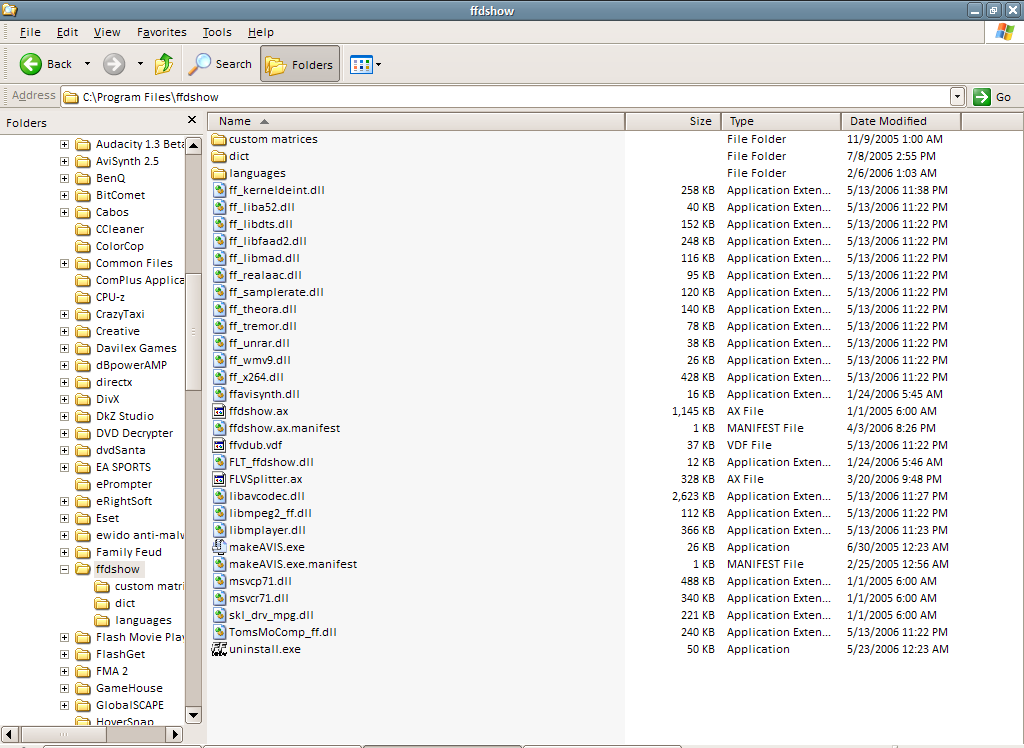Select the ffdshow.ax file icon
1024x748 pixels.
(x=220, y=411)
